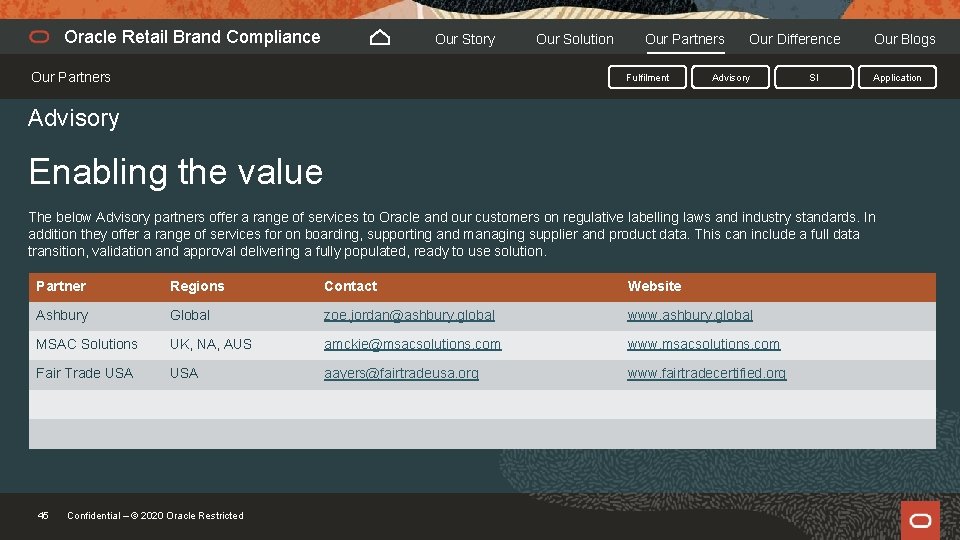Select the Contact column header
960x540 pixels.
350,286
